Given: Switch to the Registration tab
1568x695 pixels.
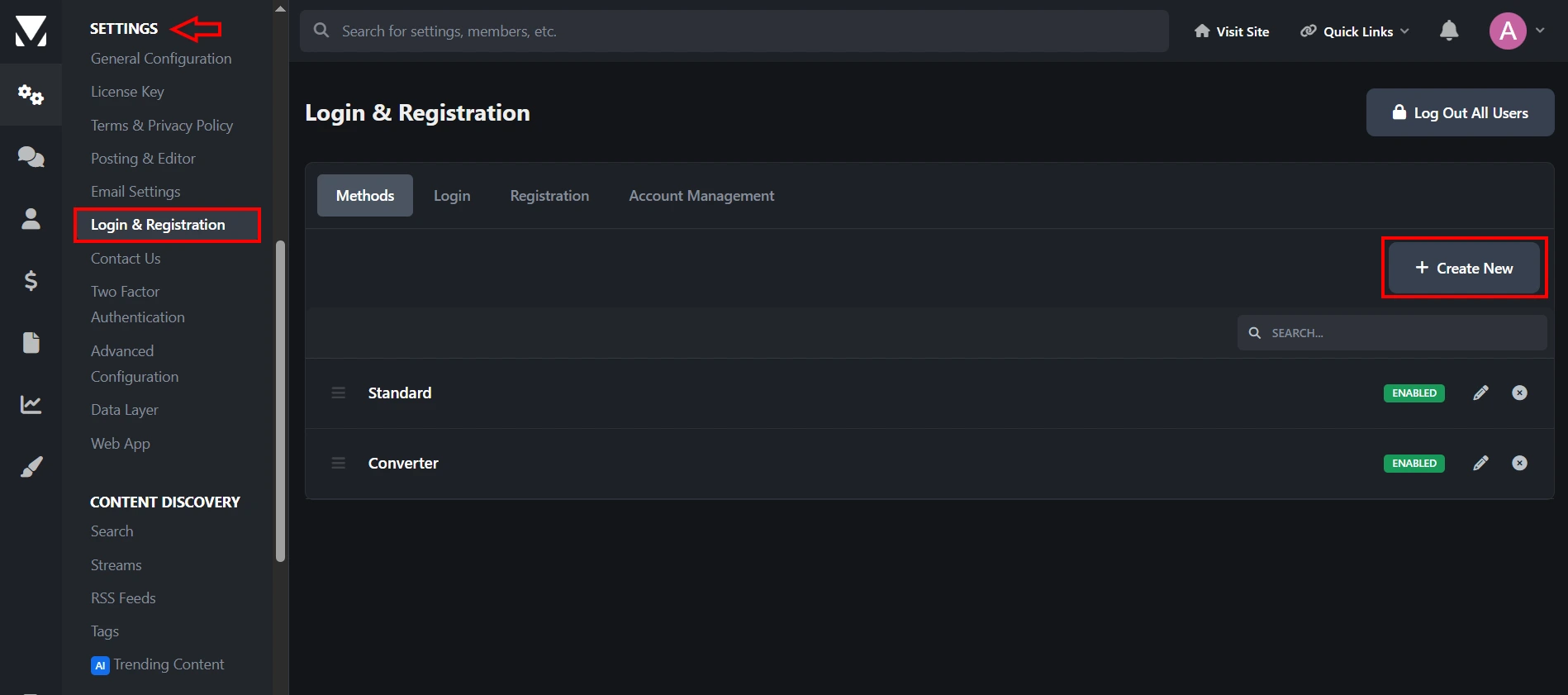Looking at the screenshot, I should point(549,195).
